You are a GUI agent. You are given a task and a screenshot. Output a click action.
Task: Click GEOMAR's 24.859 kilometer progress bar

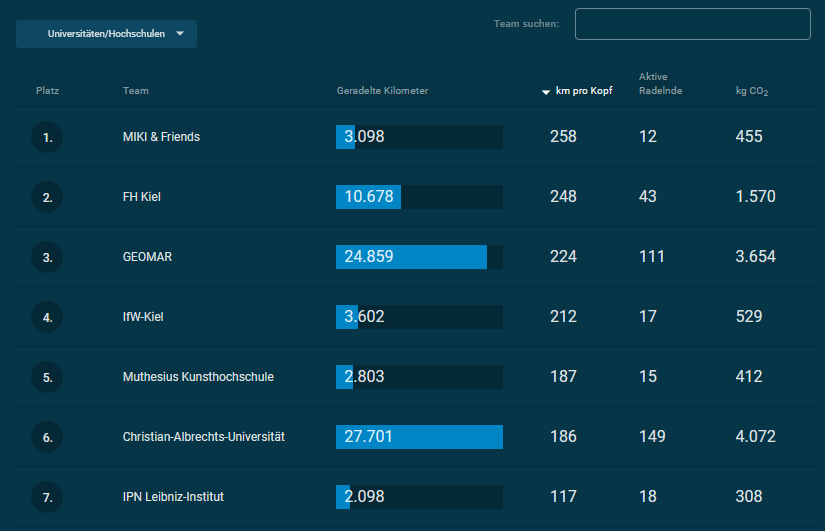(419, 257)
